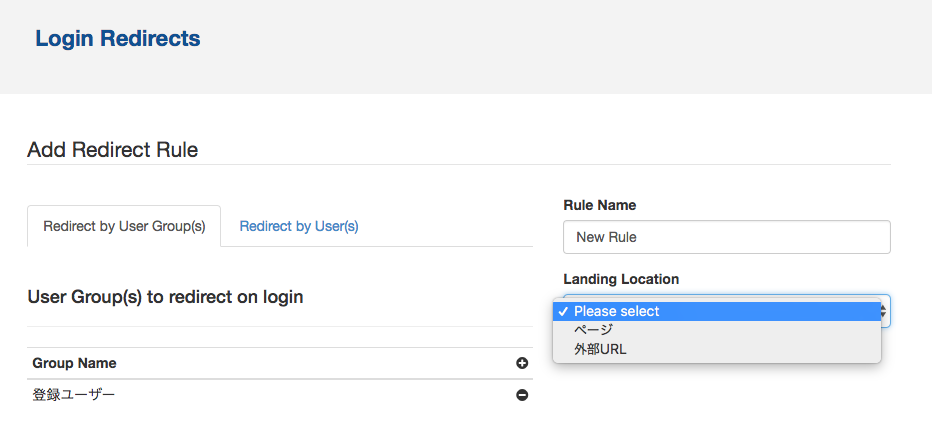The height and width of the screenshot is (430, 932).
Task: Switch to the Redirect by User(s) tab
Action: point(298,226)
